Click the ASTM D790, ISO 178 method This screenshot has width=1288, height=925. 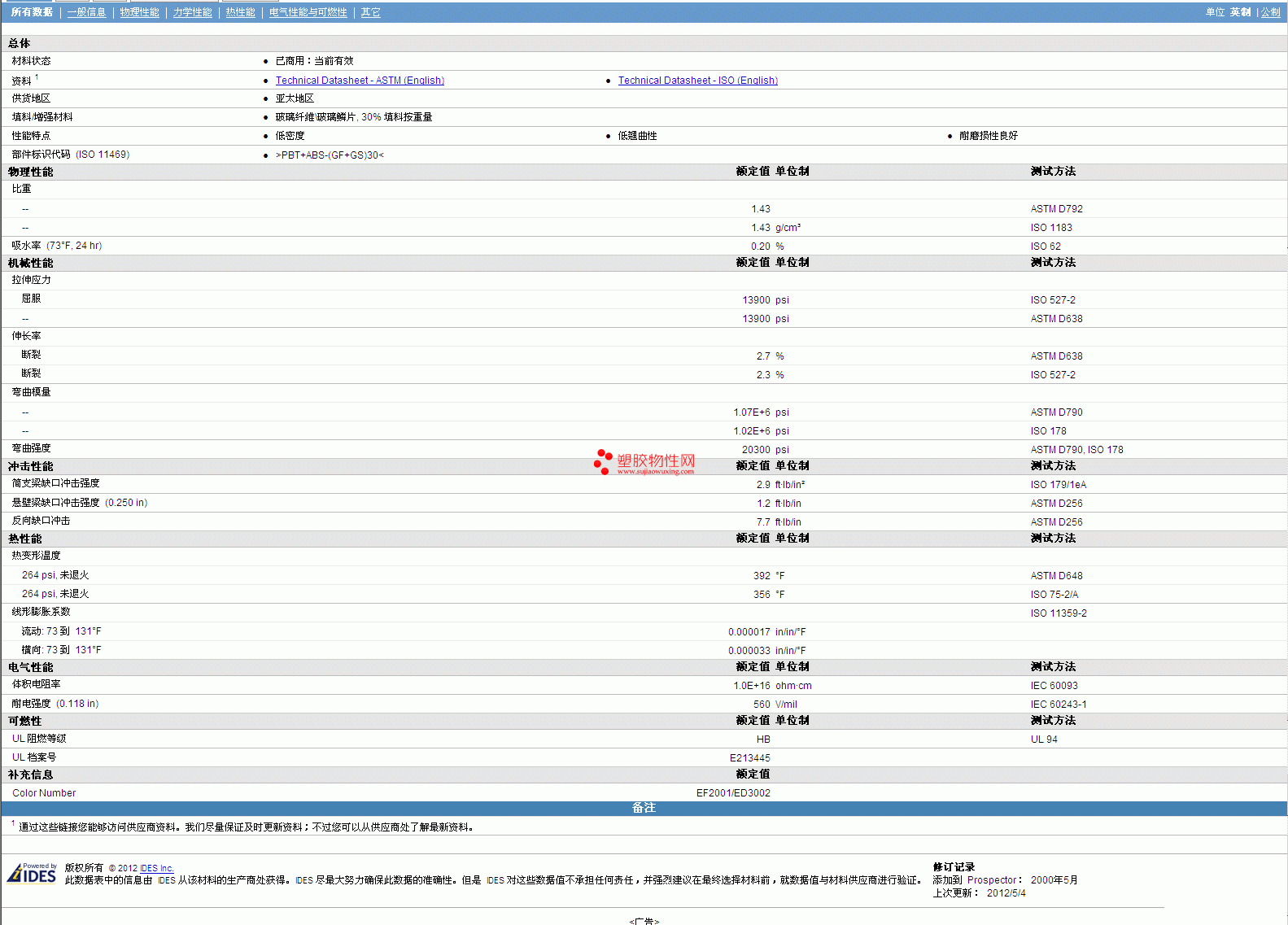[x=1077, y=450]
